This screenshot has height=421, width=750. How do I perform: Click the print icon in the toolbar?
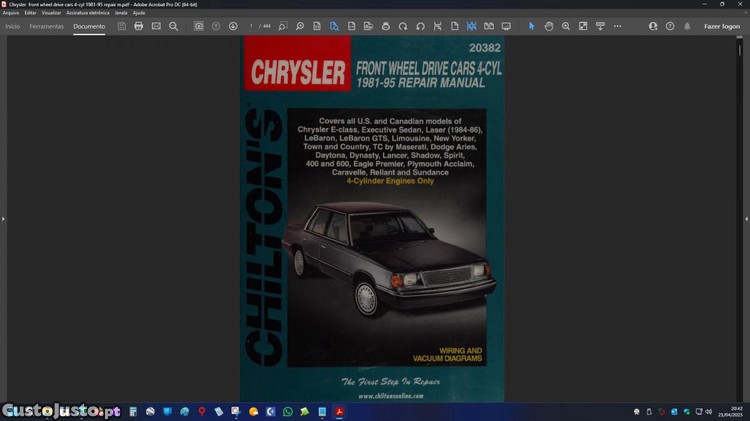pyautogui.click(x=139, y=26)
